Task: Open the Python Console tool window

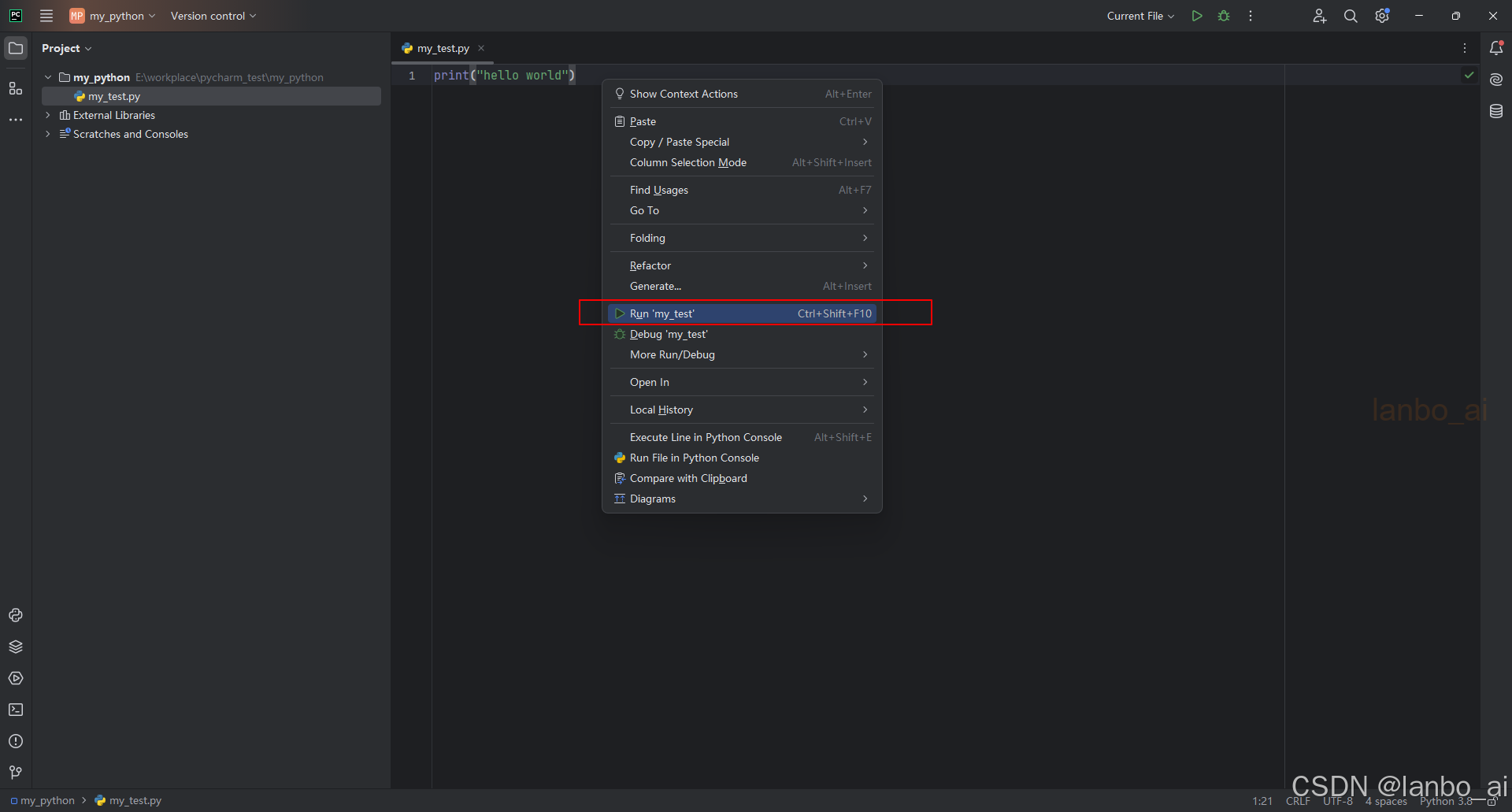Action: pos(16,615)
